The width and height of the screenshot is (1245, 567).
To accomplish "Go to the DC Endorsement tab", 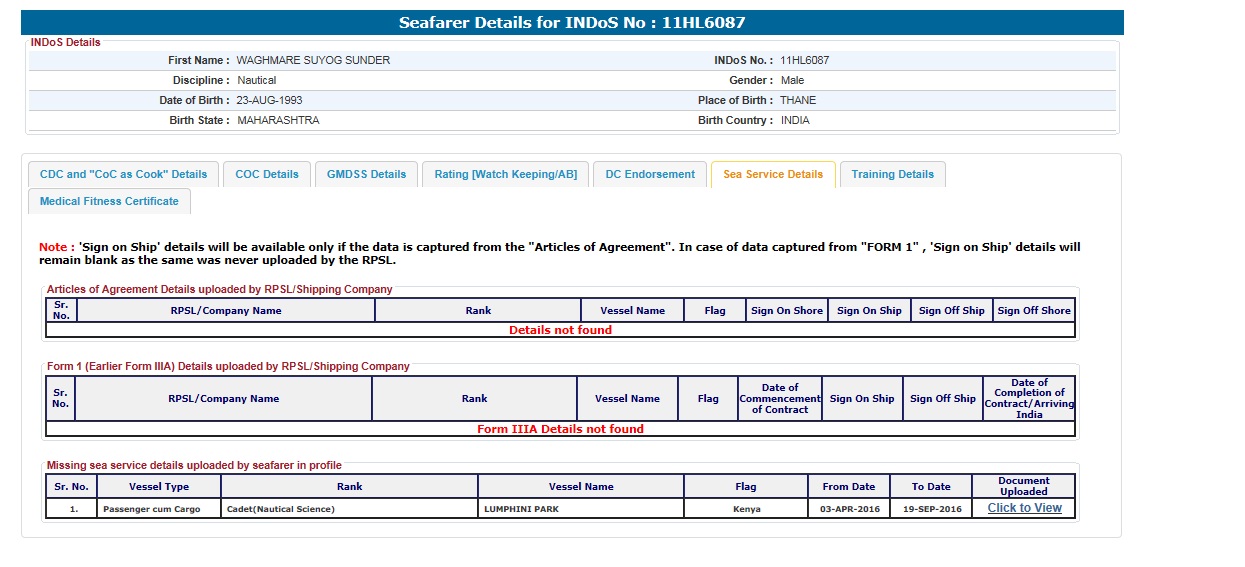I will pyautogui.click(x=650, y=174).
